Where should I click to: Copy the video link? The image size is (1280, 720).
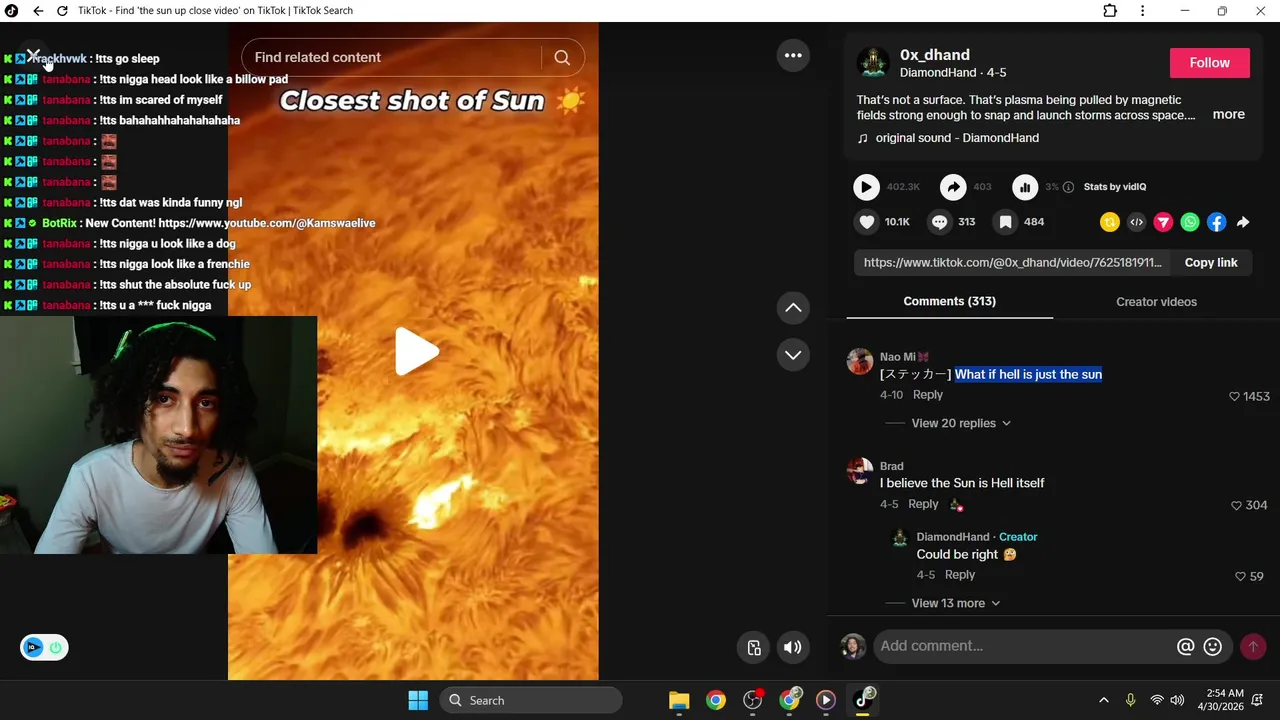click(x=1211, y=263)
